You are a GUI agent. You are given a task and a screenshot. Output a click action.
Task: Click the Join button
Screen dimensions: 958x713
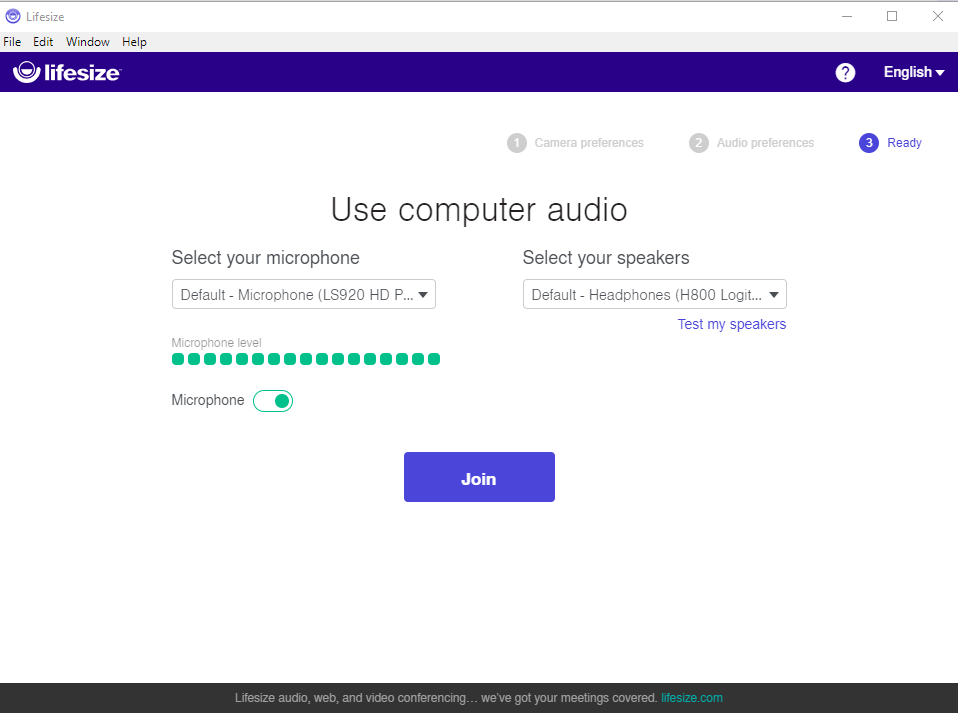coord(478,477)
